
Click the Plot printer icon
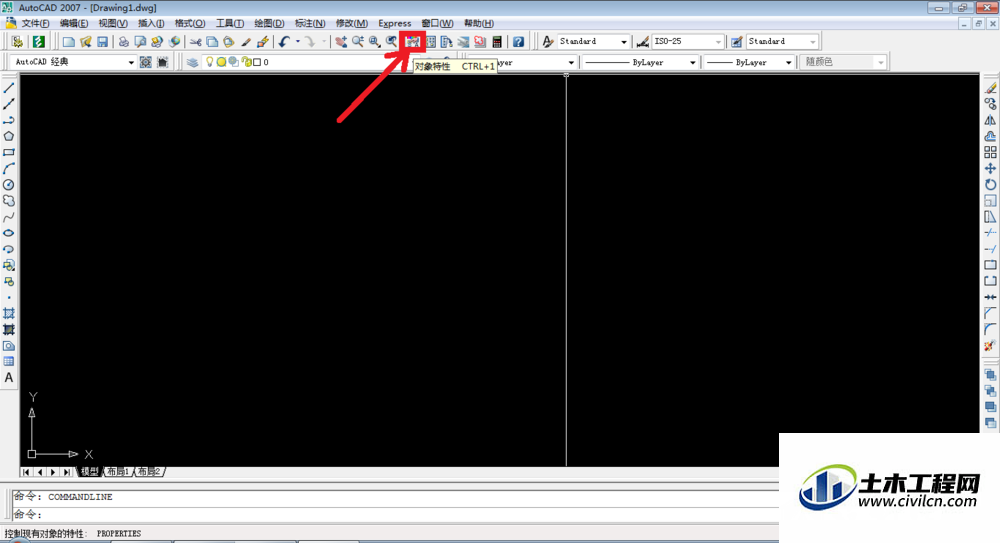(x=123, y=41)
